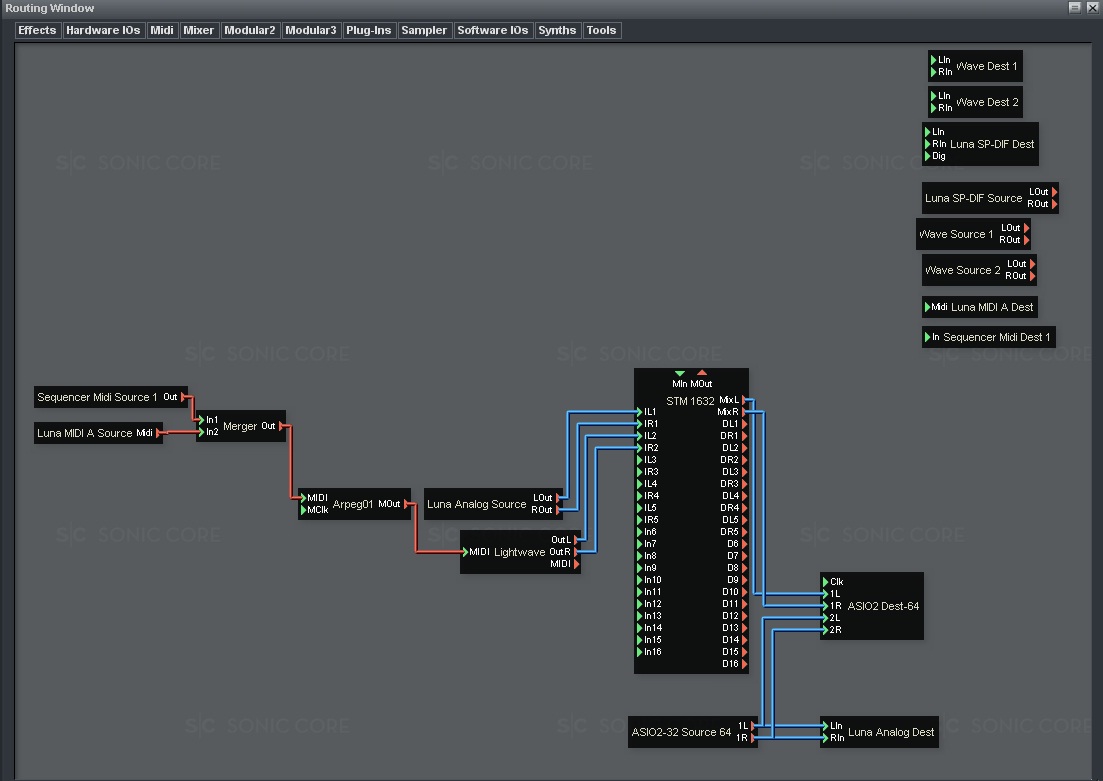Image resolution: width=1103 pixels, height=781 pixels.
Task: Select the Sequencer Midi Source 1 module label
Action: (x=97, y=398)
